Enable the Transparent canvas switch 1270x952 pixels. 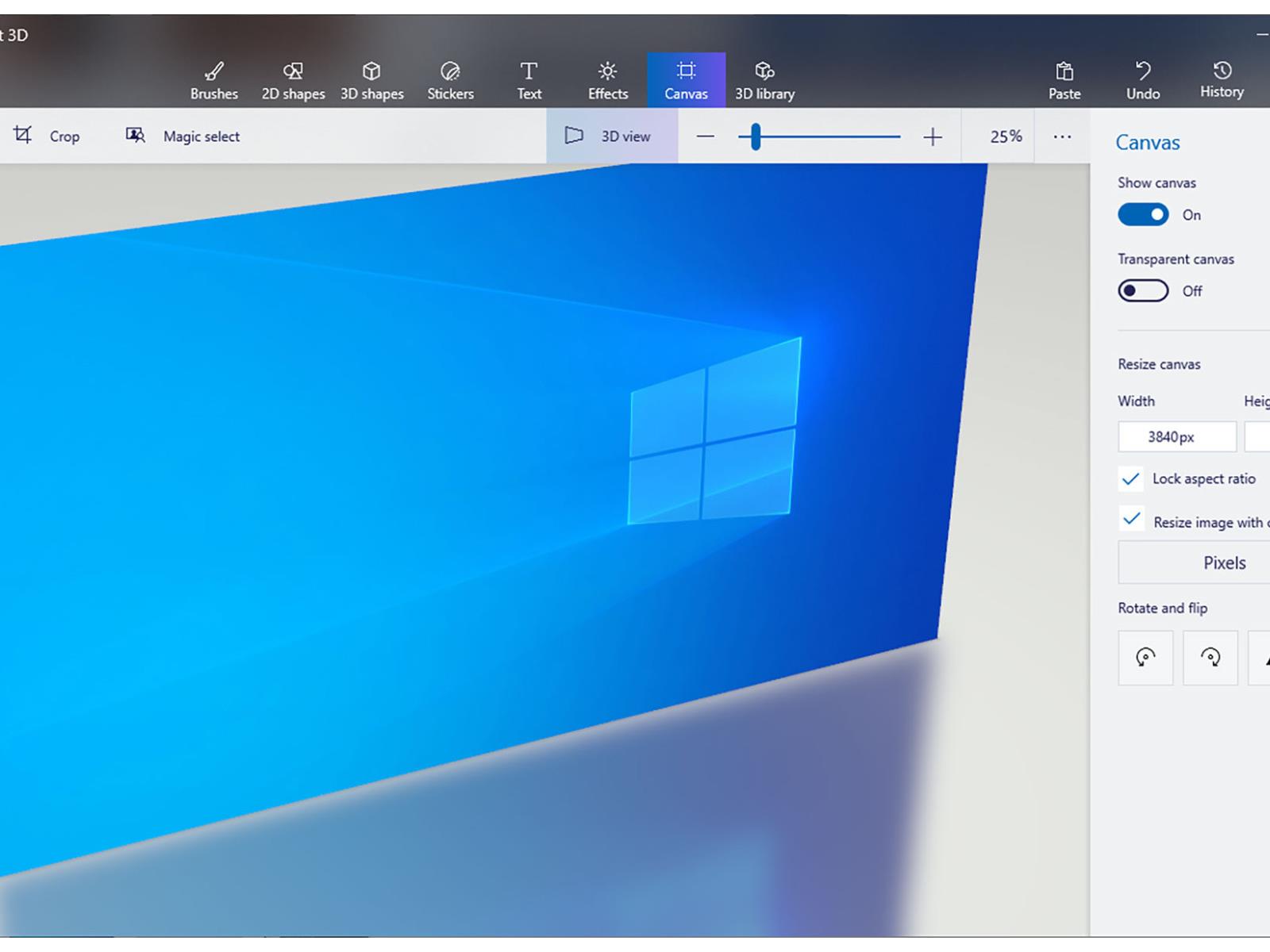coord(1143,291)
